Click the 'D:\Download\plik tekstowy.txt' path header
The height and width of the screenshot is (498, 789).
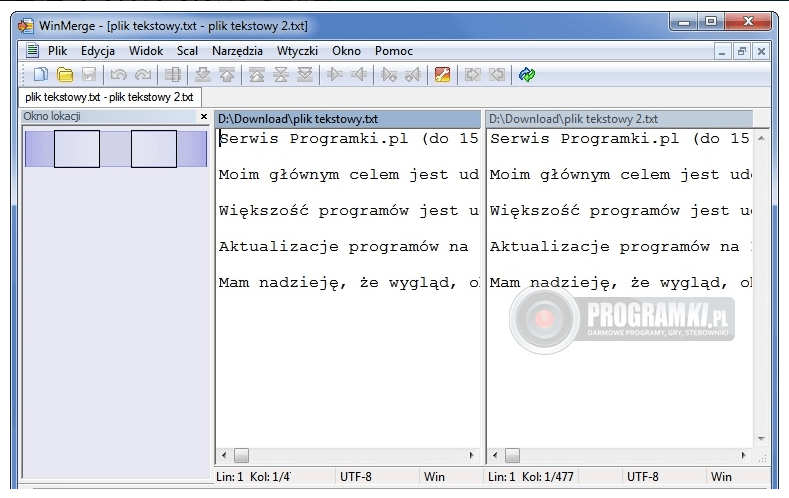(x=348, y=119)
